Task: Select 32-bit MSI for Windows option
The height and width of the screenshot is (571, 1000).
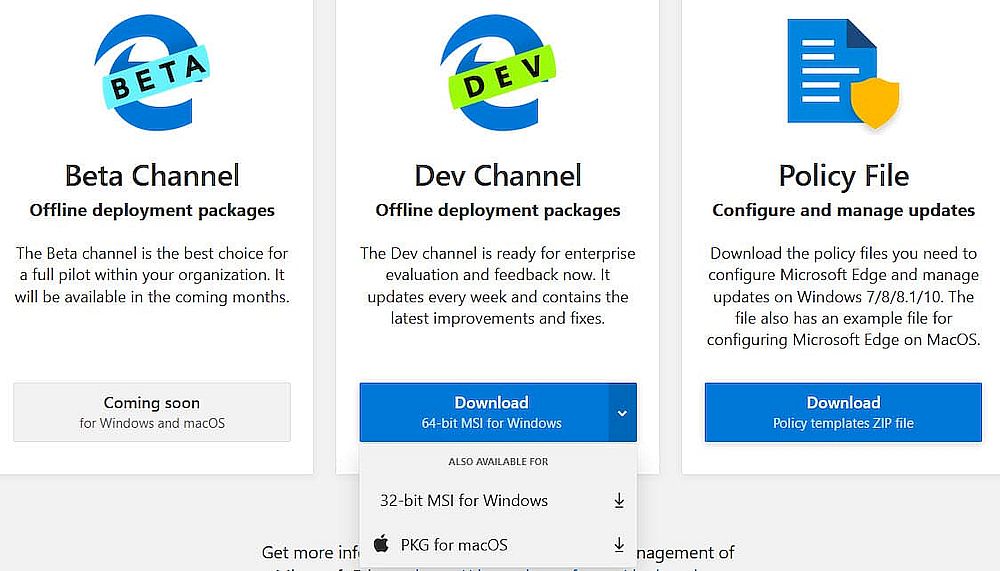Action: click(x=464, y=500)
